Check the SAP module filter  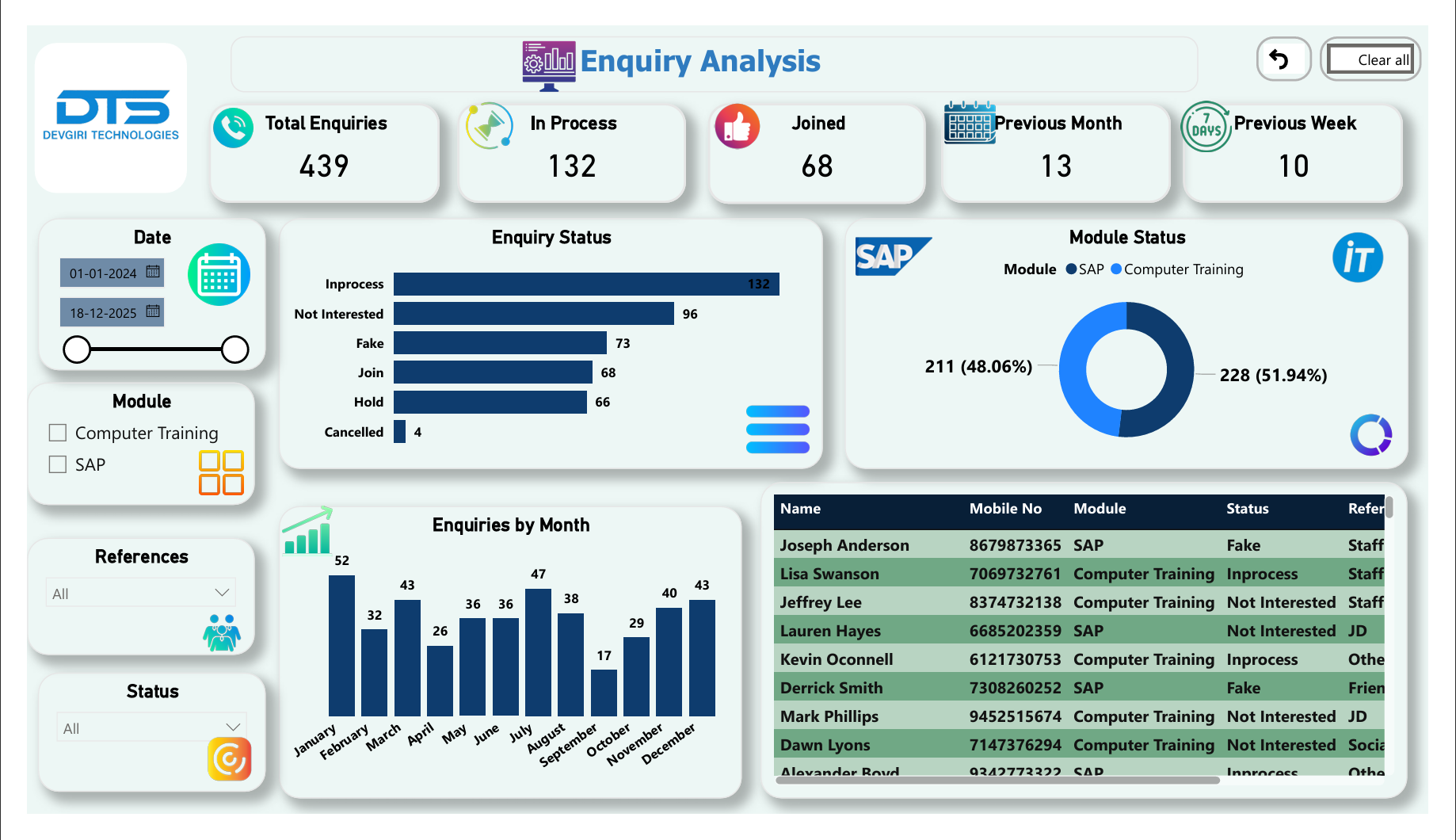click(x=56, y=464)
